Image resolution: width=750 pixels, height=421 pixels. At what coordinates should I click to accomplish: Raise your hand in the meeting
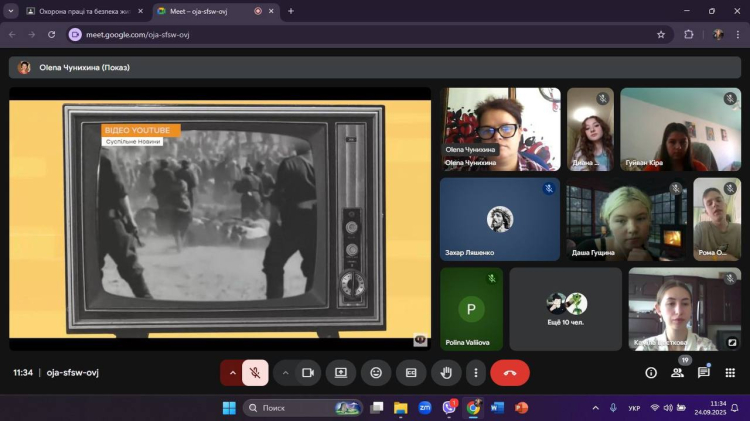(446, 373)
